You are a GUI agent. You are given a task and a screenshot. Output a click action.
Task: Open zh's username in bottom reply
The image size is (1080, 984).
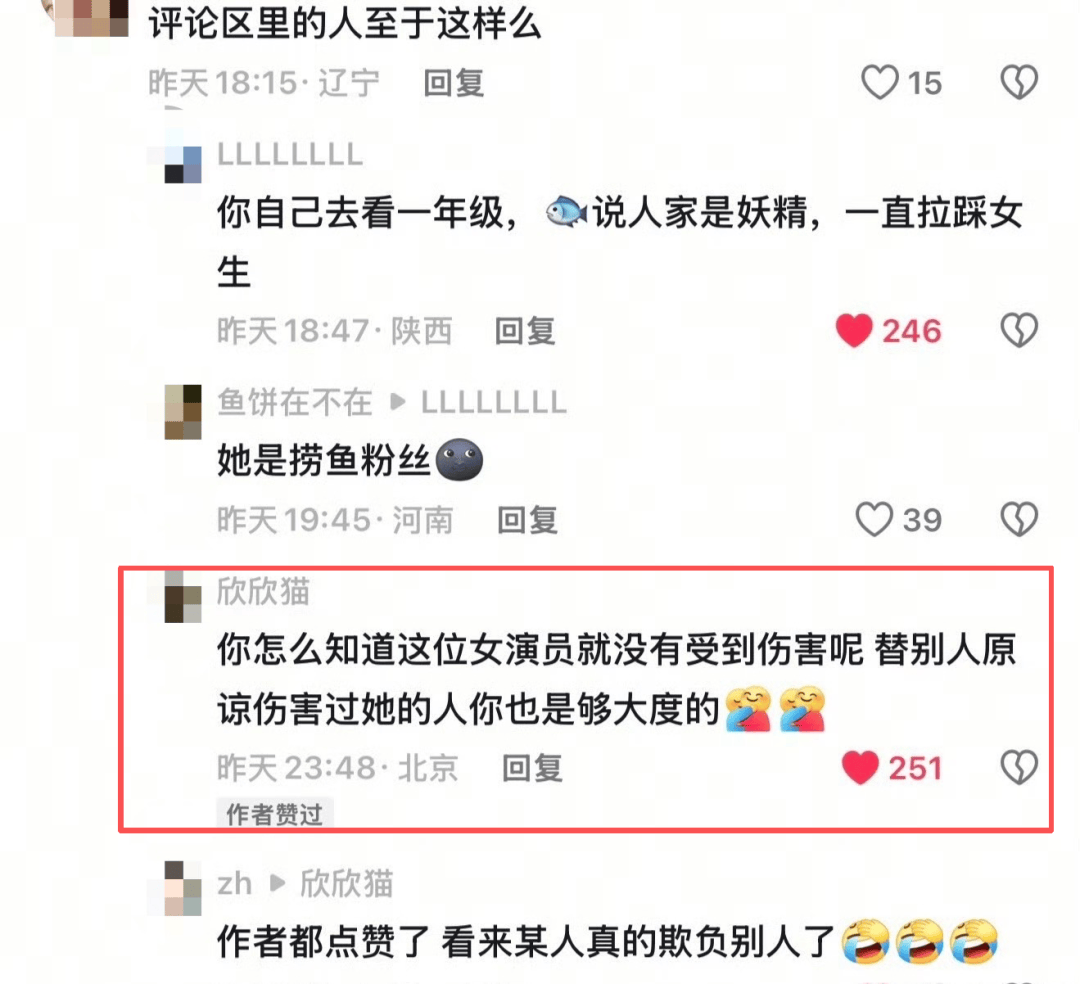point(234,883)
